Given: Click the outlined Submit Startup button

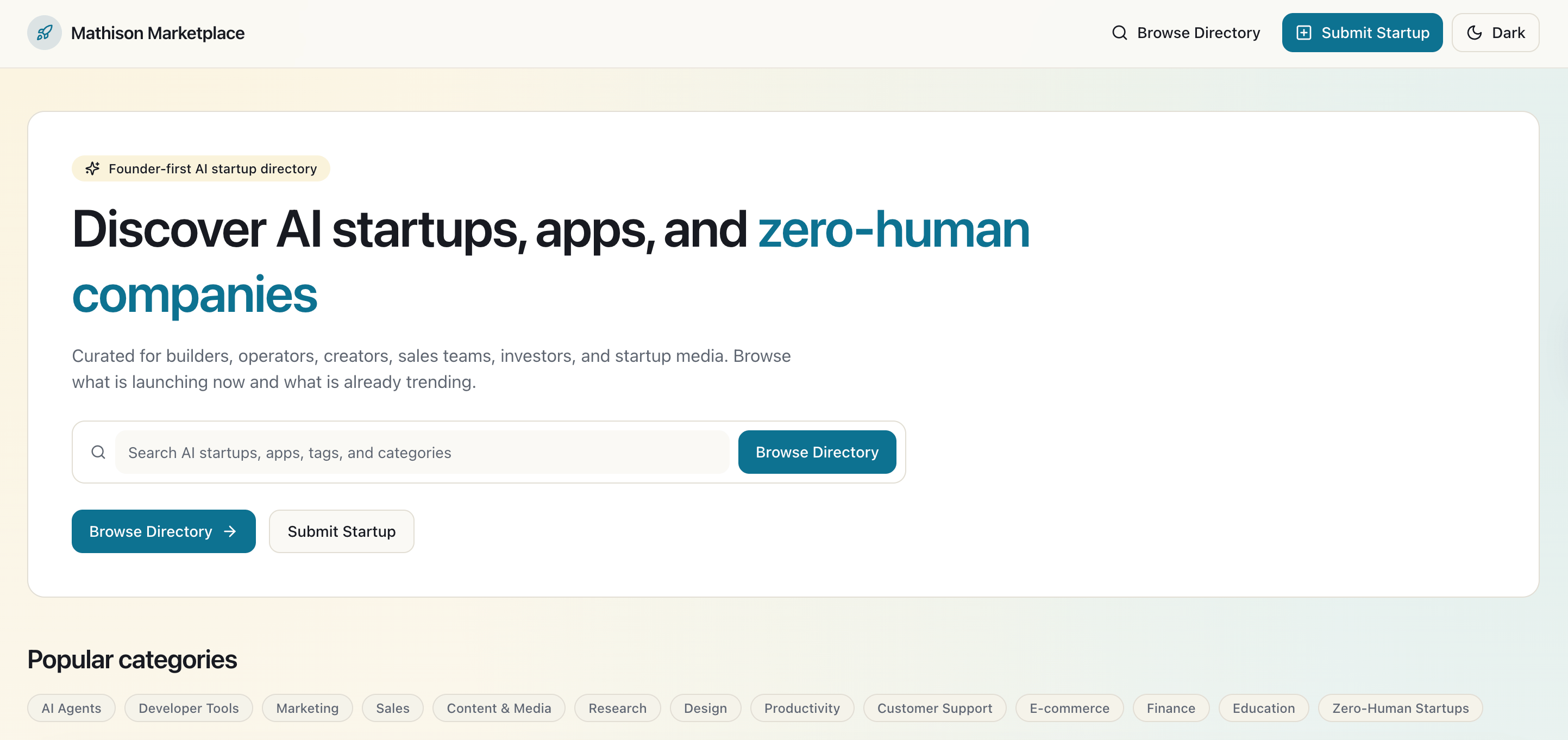Looking at the screenshot, I should tap(342, 531).
